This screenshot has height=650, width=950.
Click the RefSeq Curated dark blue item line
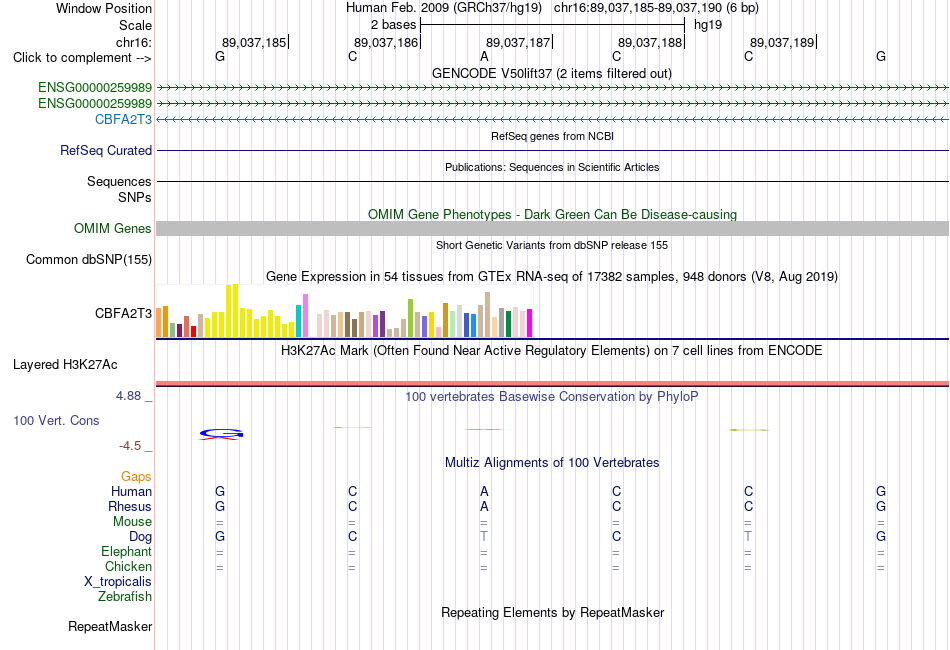tap(552, 150)
